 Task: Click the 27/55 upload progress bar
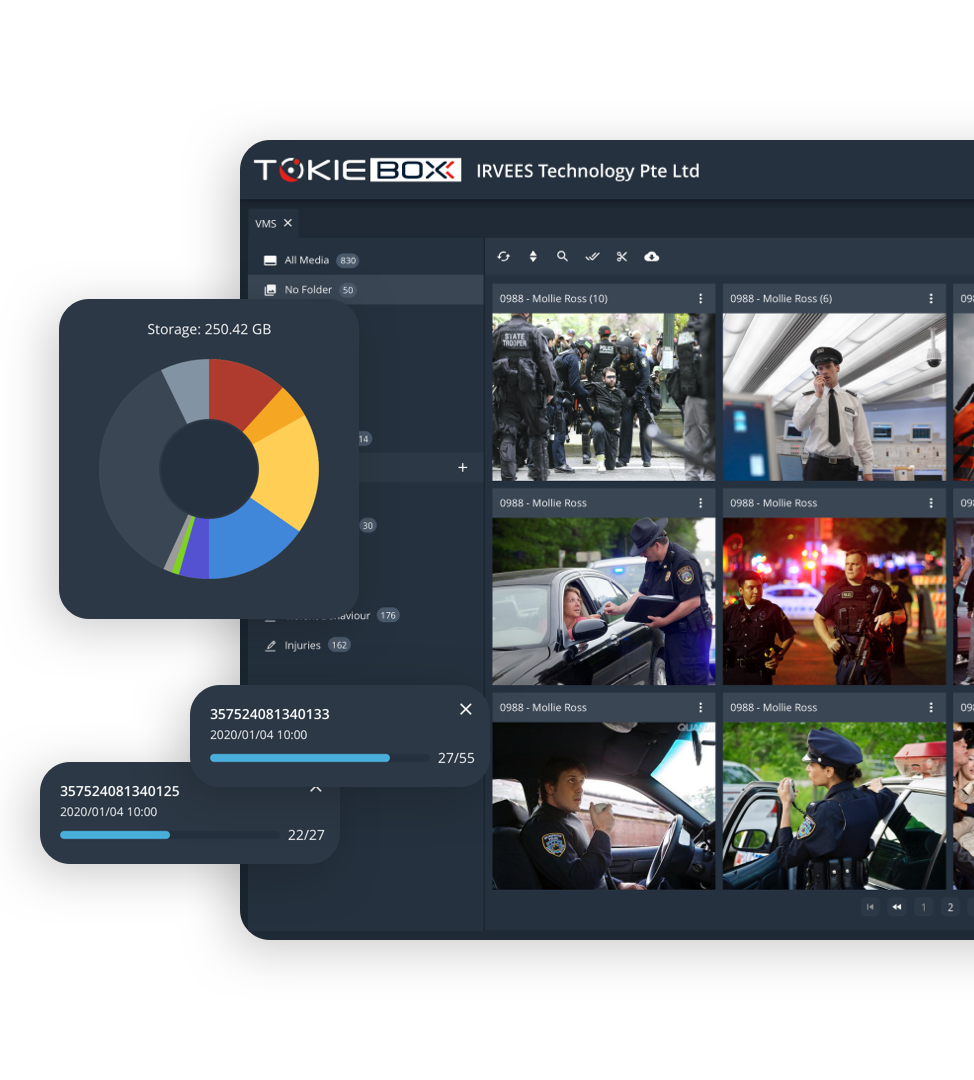318,758
